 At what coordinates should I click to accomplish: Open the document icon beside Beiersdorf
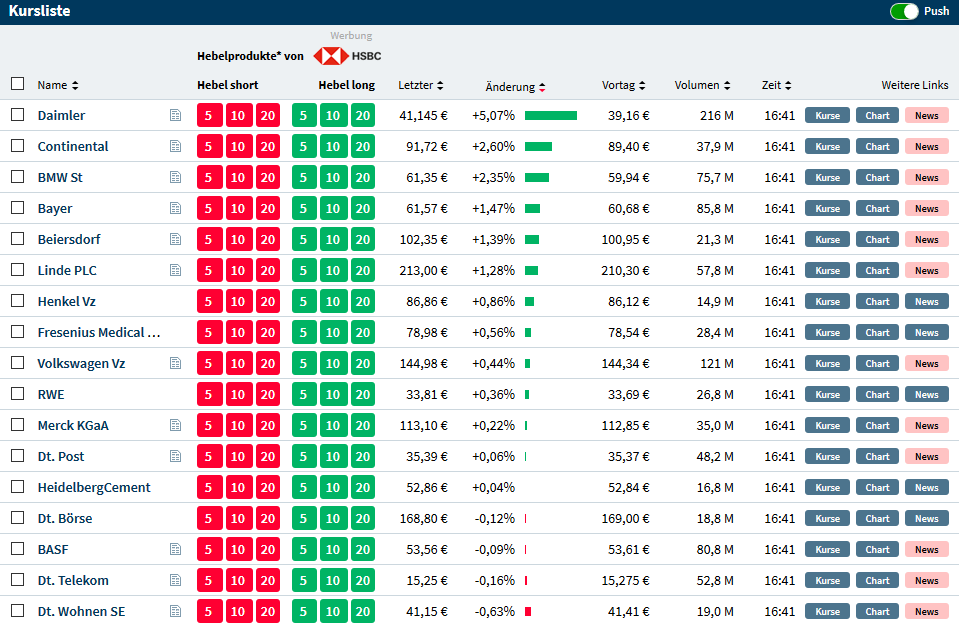[176, 239]
